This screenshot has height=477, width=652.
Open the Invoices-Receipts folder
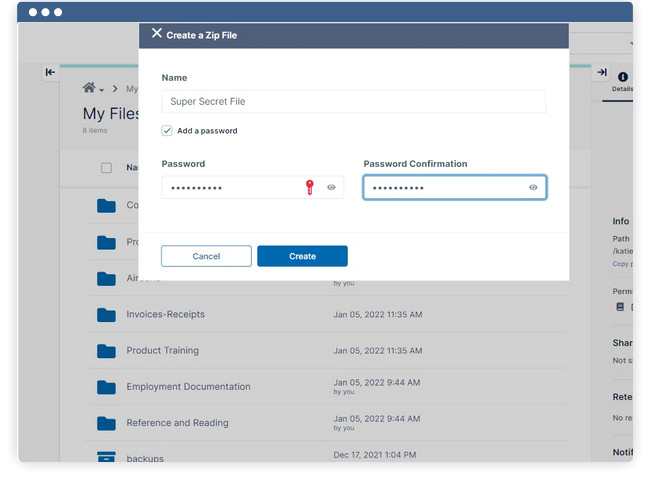[x=165, y=314]
